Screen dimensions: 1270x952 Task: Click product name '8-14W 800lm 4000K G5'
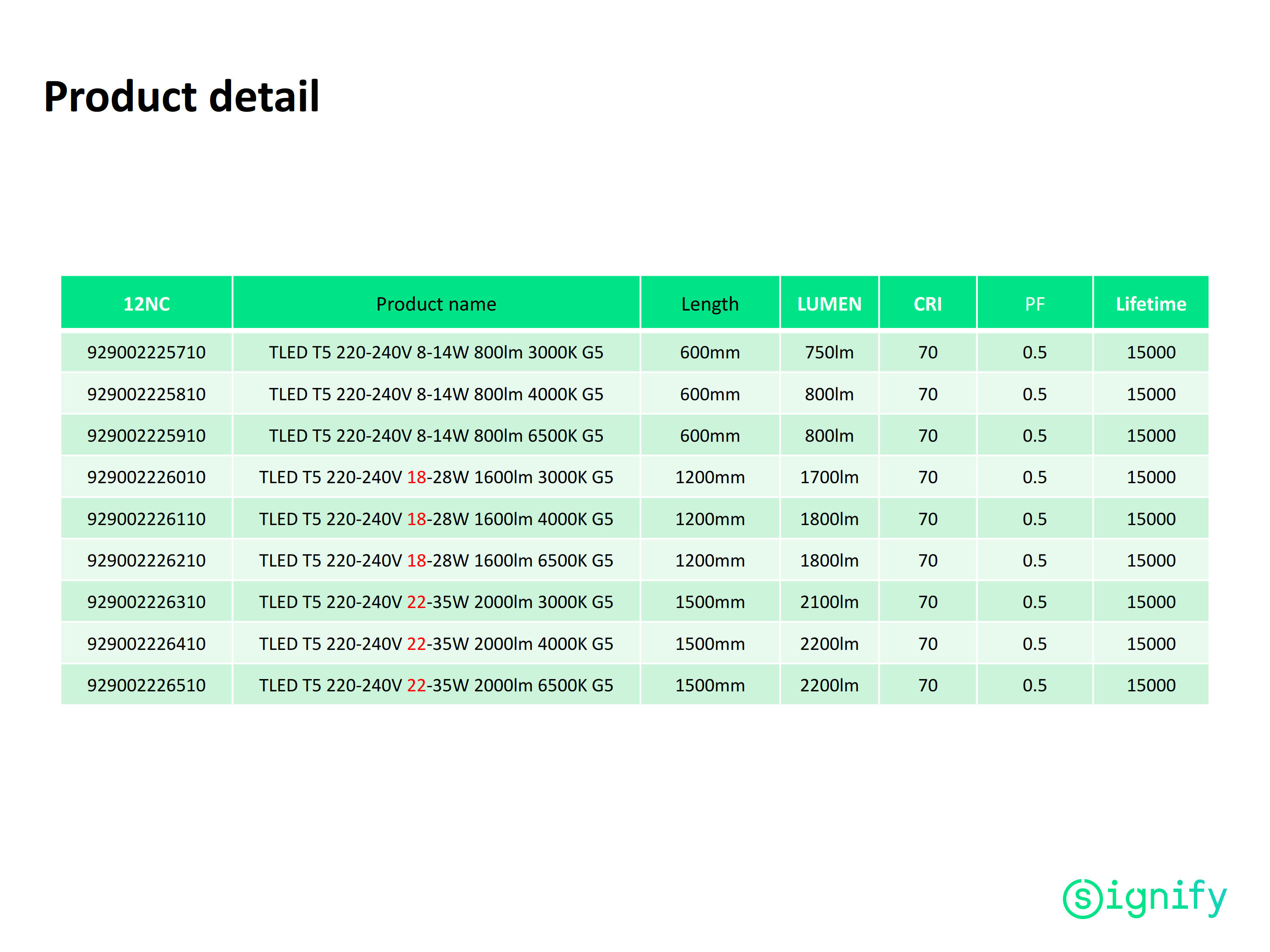click(436, 393)
